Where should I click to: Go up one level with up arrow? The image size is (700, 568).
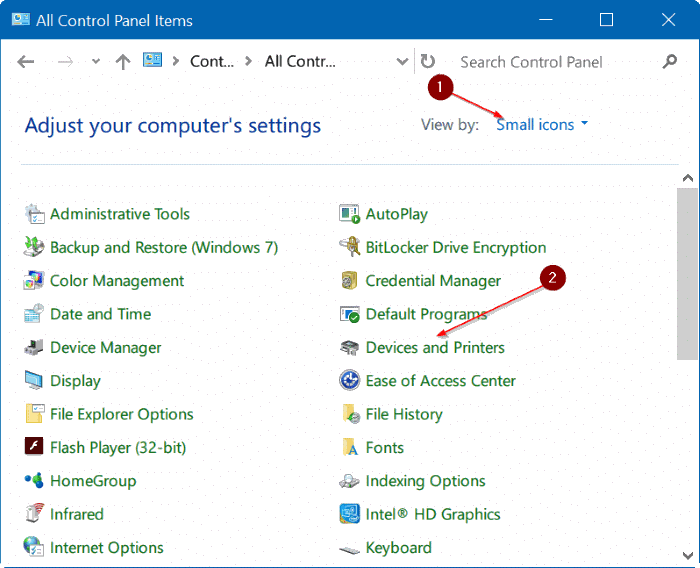(x=123, y=62)
